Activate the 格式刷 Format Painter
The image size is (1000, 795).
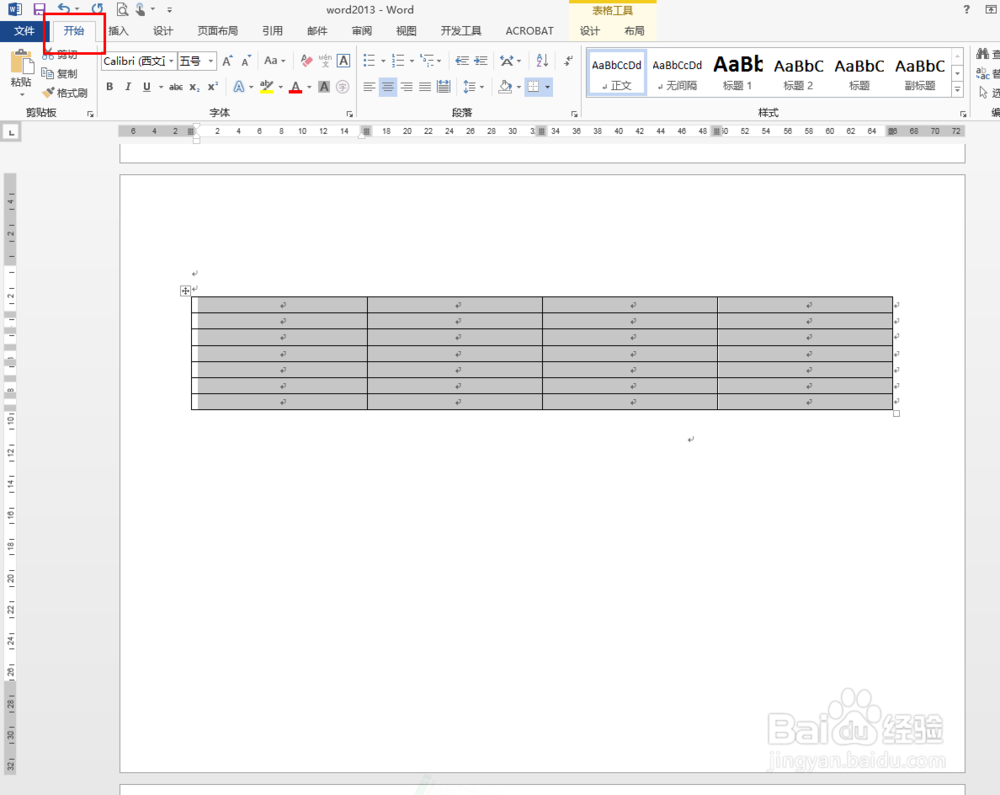point(65,93)
